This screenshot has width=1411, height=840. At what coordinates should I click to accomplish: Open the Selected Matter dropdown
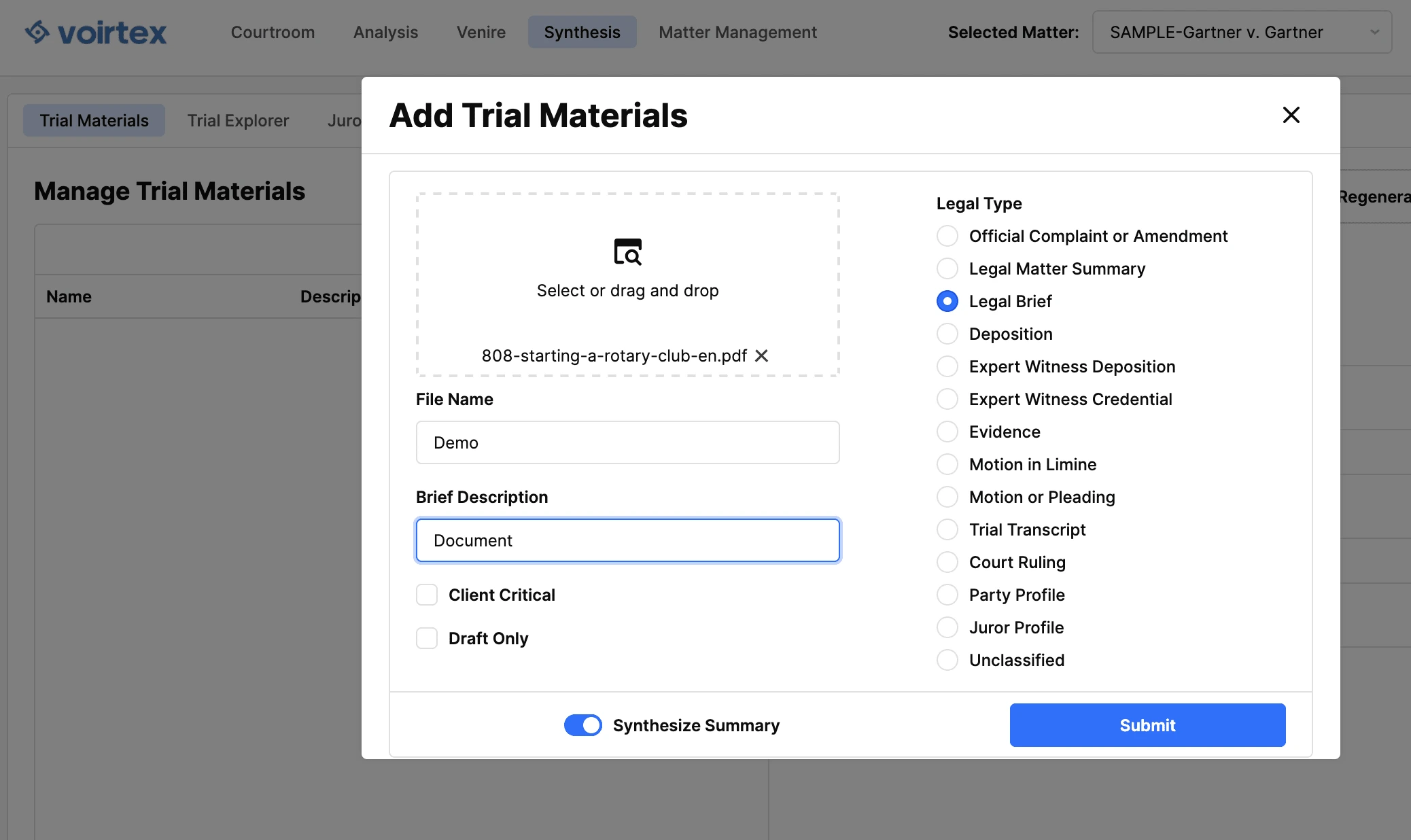(1216, 32)
